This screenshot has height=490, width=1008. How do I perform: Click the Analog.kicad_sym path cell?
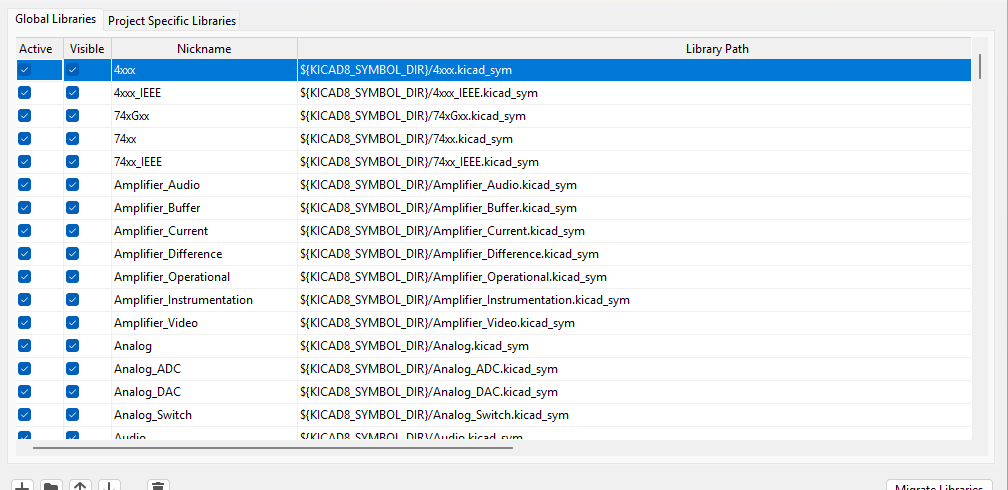coord(634,346)
